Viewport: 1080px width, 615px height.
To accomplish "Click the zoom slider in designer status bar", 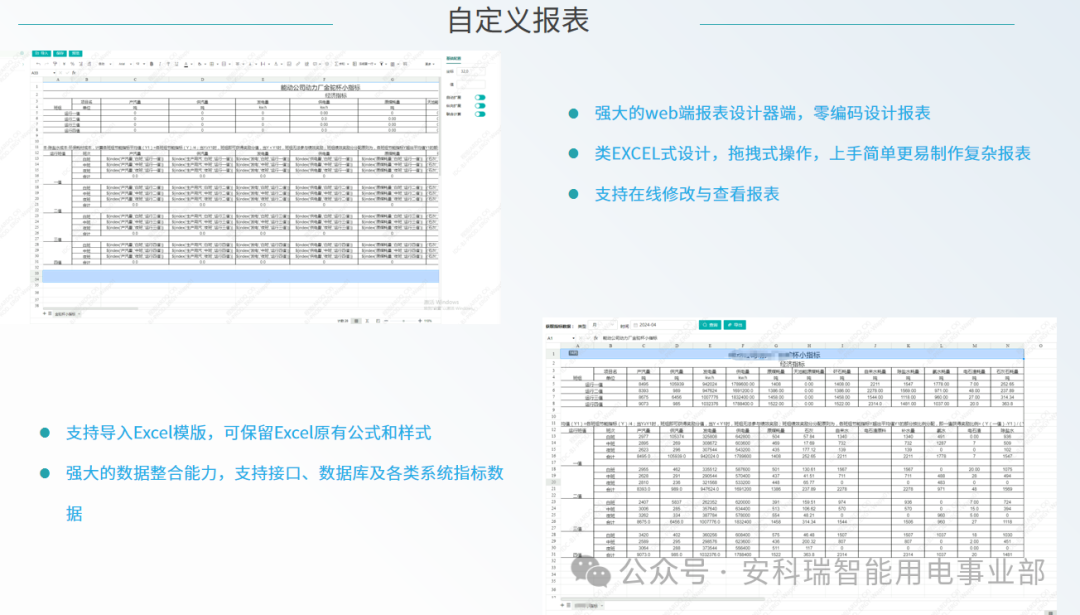I will pos(404,320).
